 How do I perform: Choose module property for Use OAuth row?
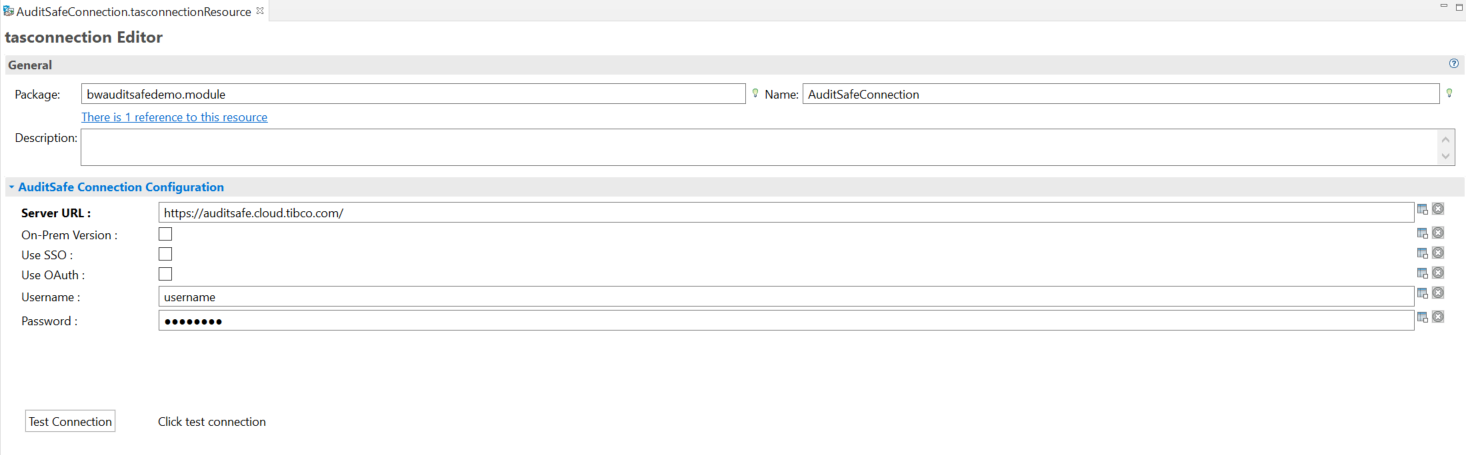[x=1422, y=272]
